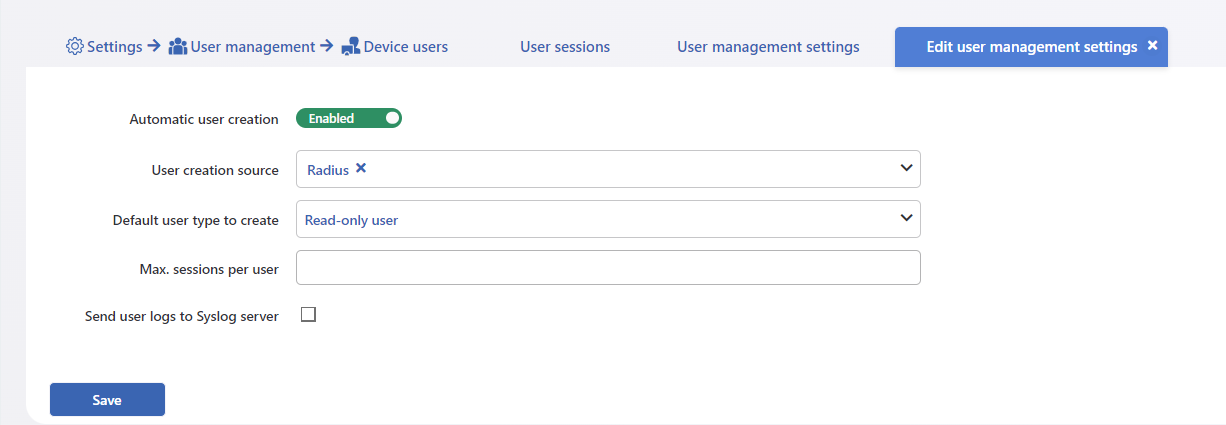Disable the Automatic user creation toggle
Viewport: 1226px width, 425px height.
click(x=349, y=118)
